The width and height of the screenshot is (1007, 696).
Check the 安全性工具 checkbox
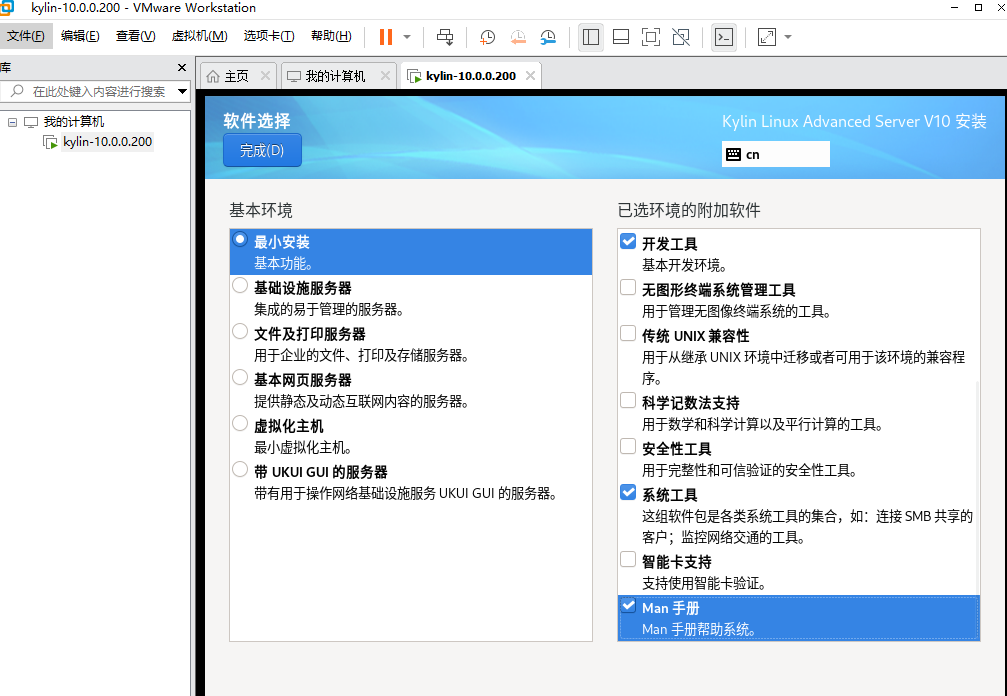pos(628,446)
